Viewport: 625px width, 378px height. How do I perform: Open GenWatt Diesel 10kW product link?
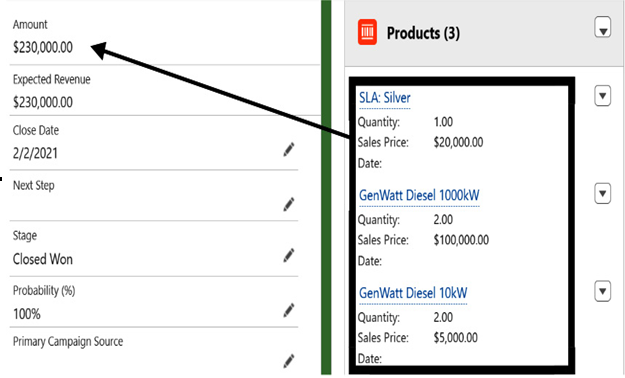point(413,293)
